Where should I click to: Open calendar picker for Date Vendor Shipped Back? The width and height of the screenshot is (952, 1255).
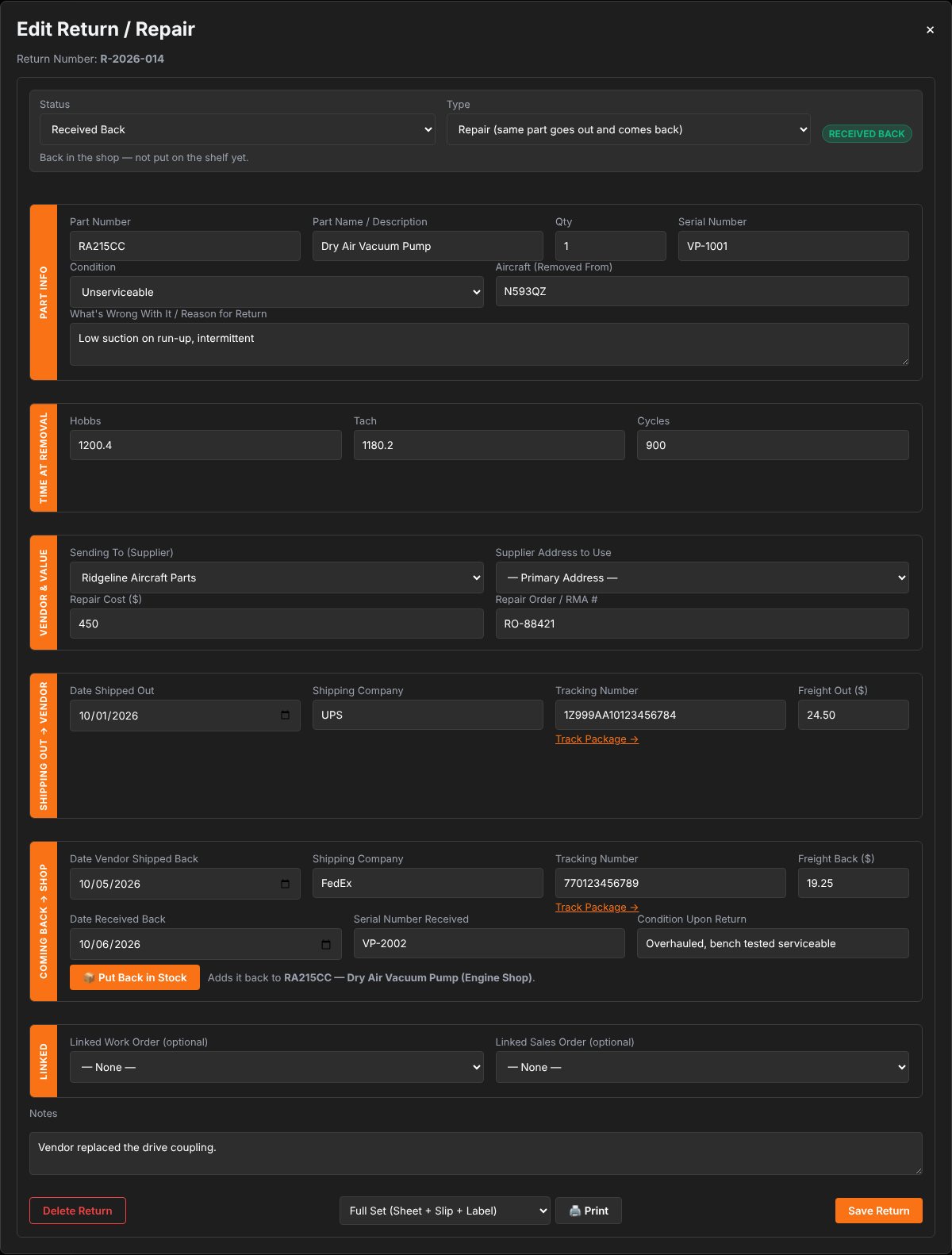pos(285,884)
